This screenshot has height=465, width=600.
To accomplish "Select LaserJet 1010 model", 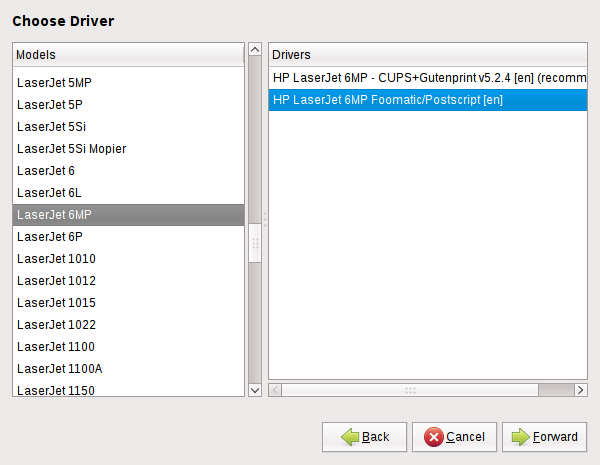I will click(x=129, y=259).
